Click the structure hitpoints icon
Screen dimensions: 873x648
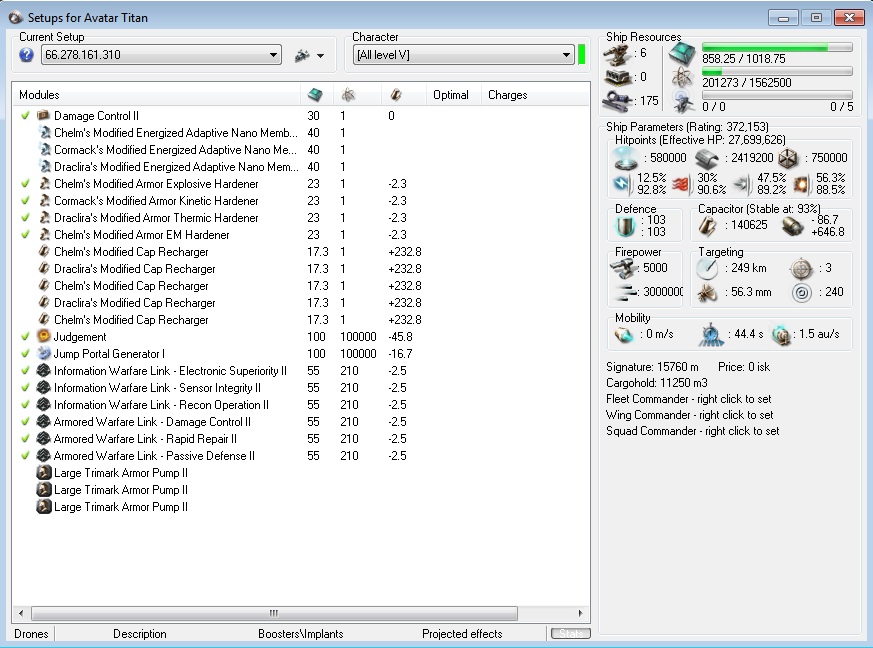[788, 159]
